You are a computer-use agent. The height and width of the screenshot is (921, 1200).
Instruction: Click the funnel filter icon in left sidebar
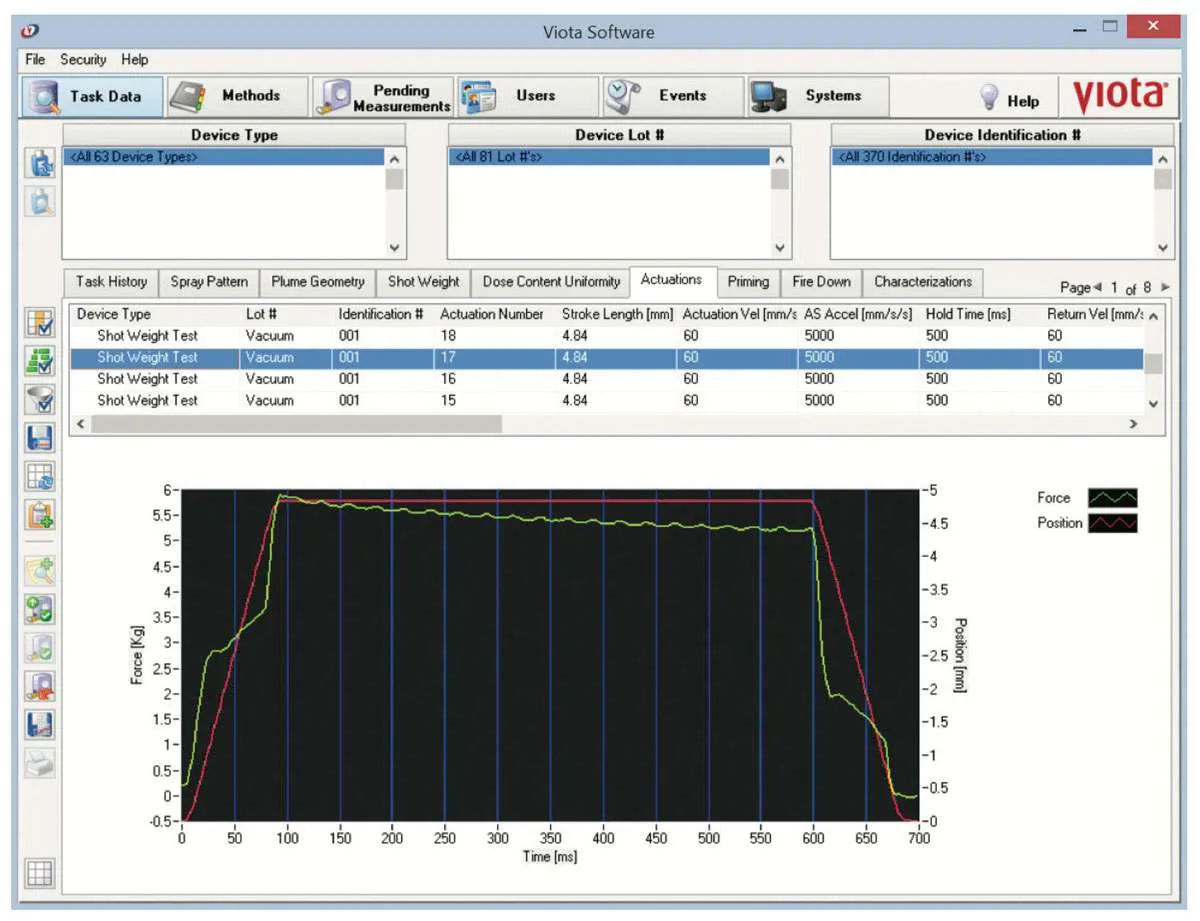tap(40, 401)
